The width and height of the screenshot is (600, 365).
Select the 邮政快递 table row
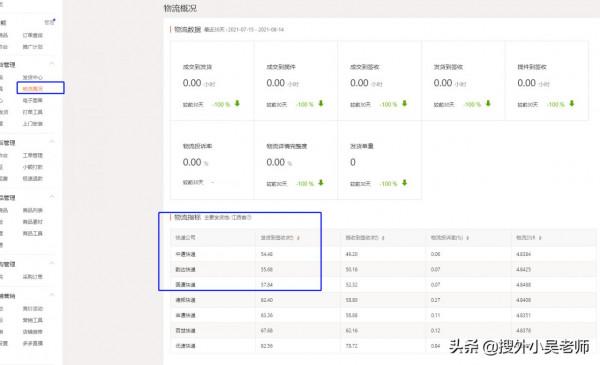383,300
